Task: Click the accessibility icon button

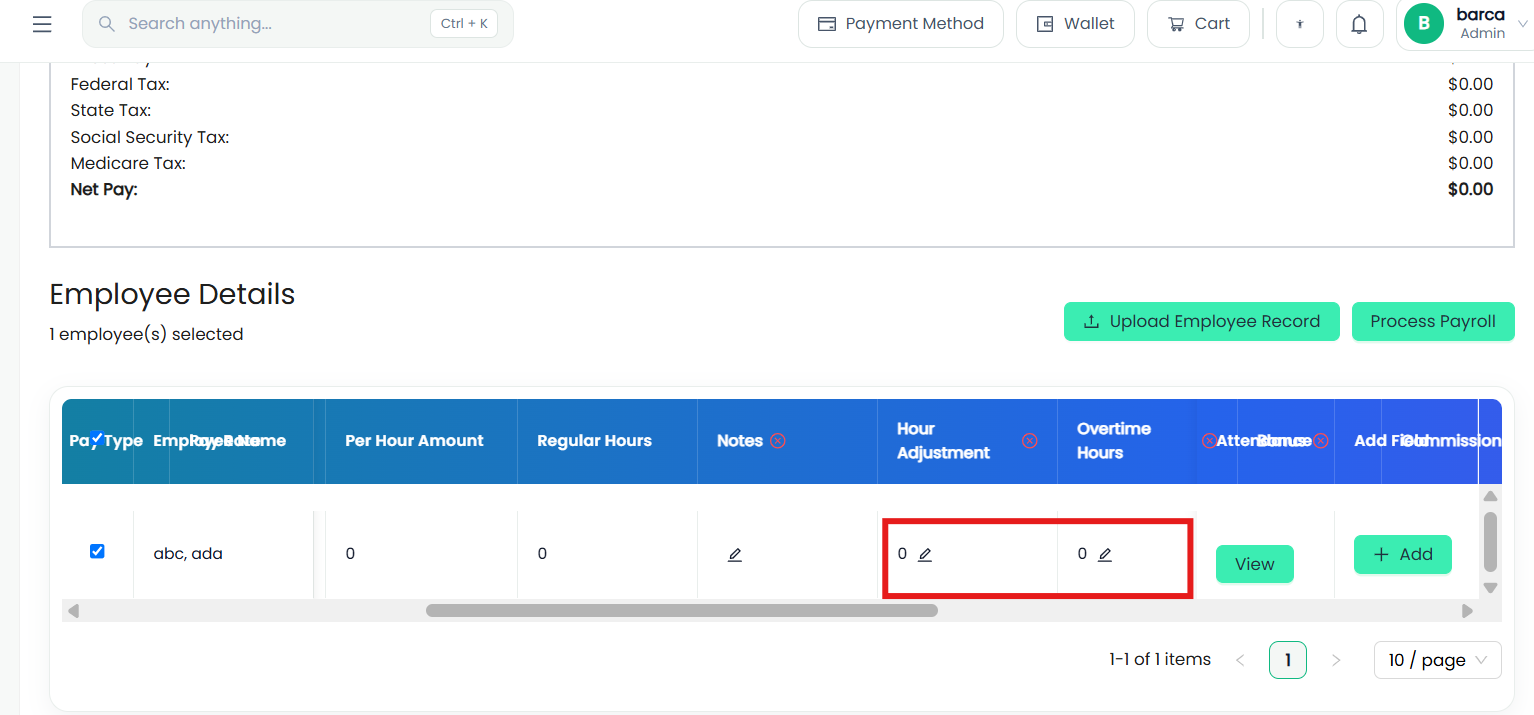Action: click(x=1300, y=24)
